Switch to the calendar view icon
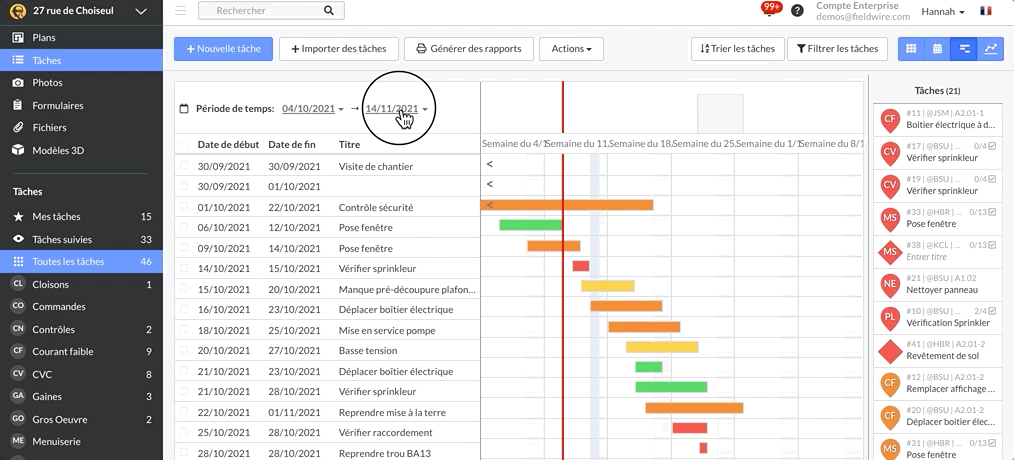The image size is (1014, 460). [937, 48]
